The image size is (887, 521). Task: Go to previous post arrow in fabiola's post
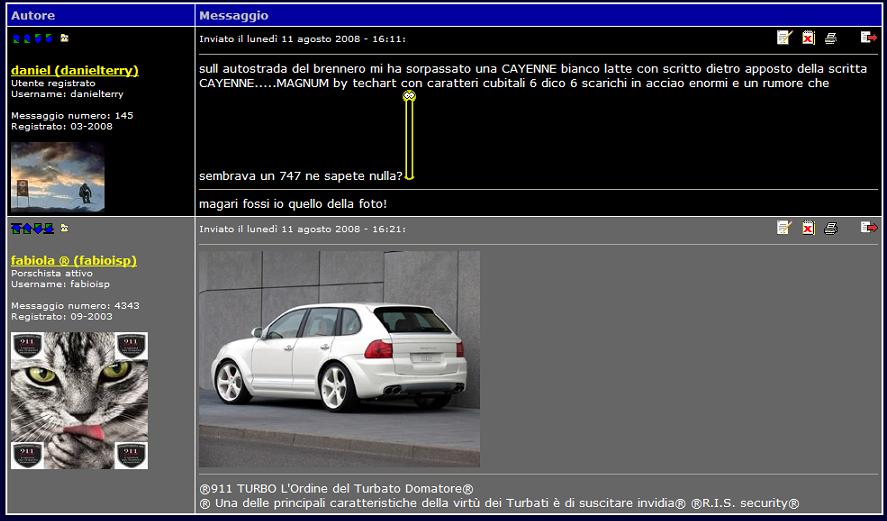[x=27, y=229]
